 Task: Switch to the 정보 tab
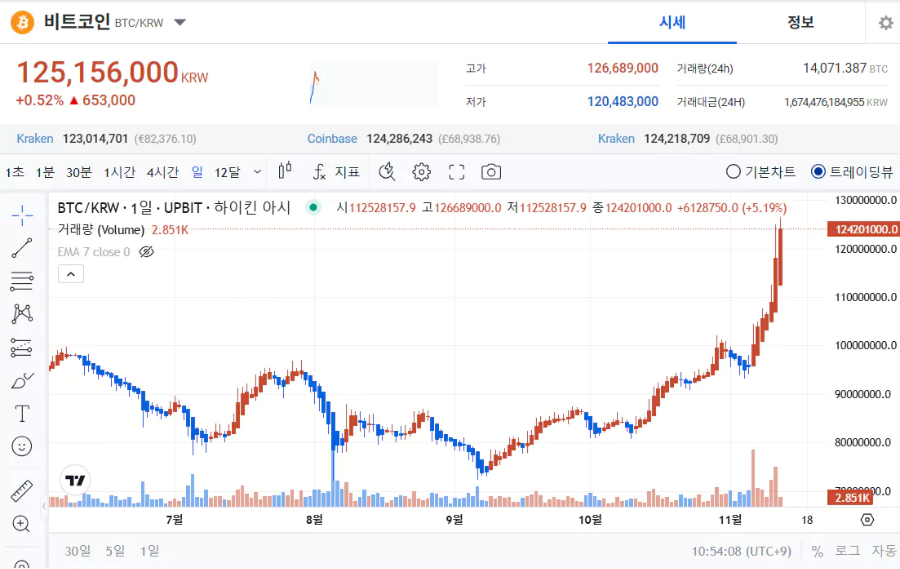(800, 22)
